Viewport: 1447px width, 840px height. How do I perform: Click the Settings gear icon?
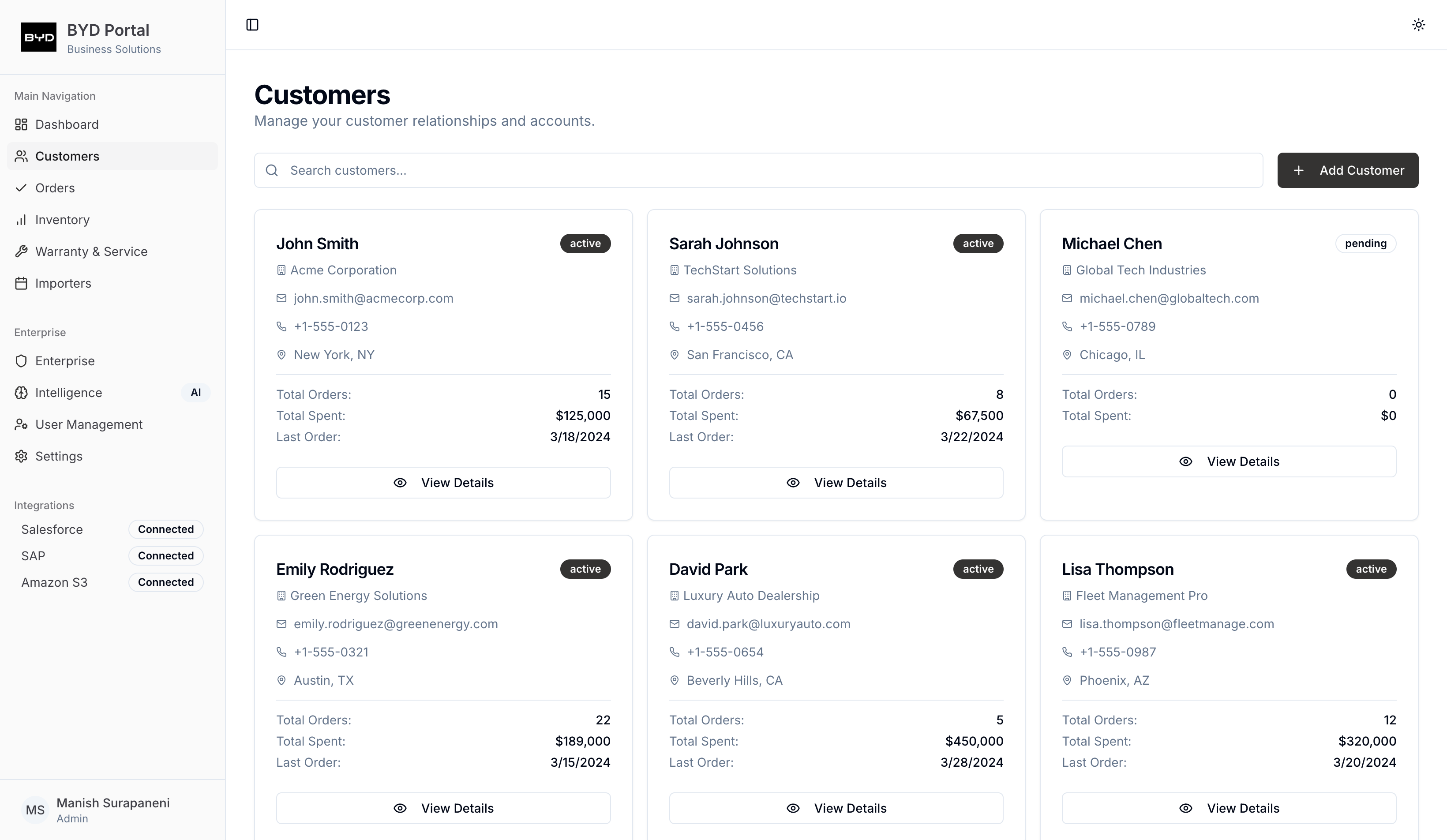point(21,456)
